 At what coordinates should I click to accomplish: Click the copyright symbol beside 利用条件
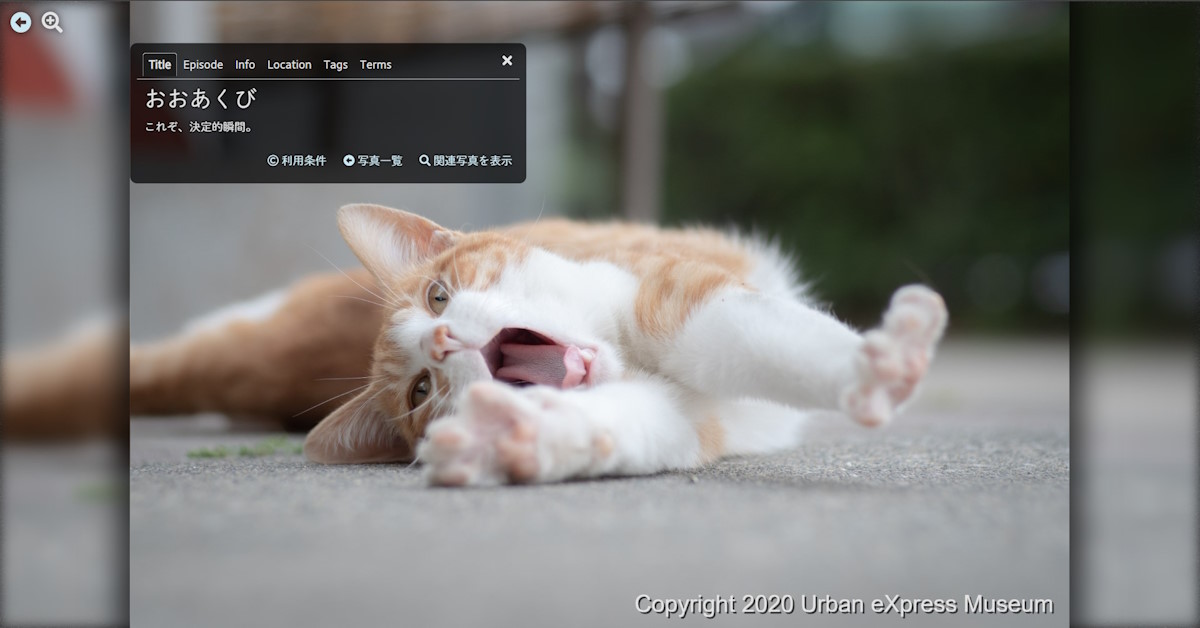tap(273, 161)
